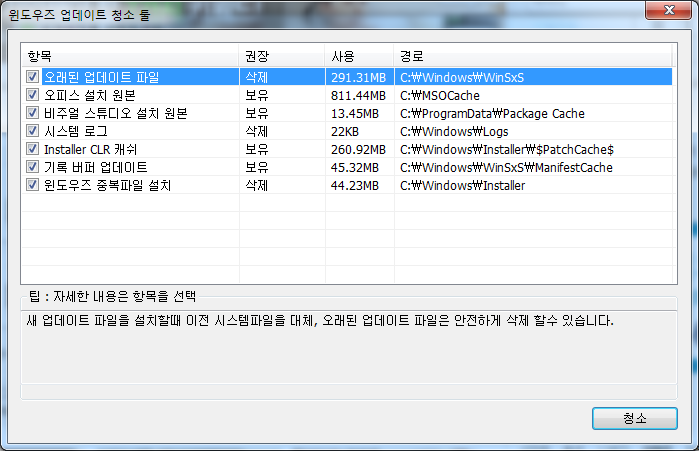
Task: Toggle the 오피스 설치 원본 checkbox
Action: [32, 95]
